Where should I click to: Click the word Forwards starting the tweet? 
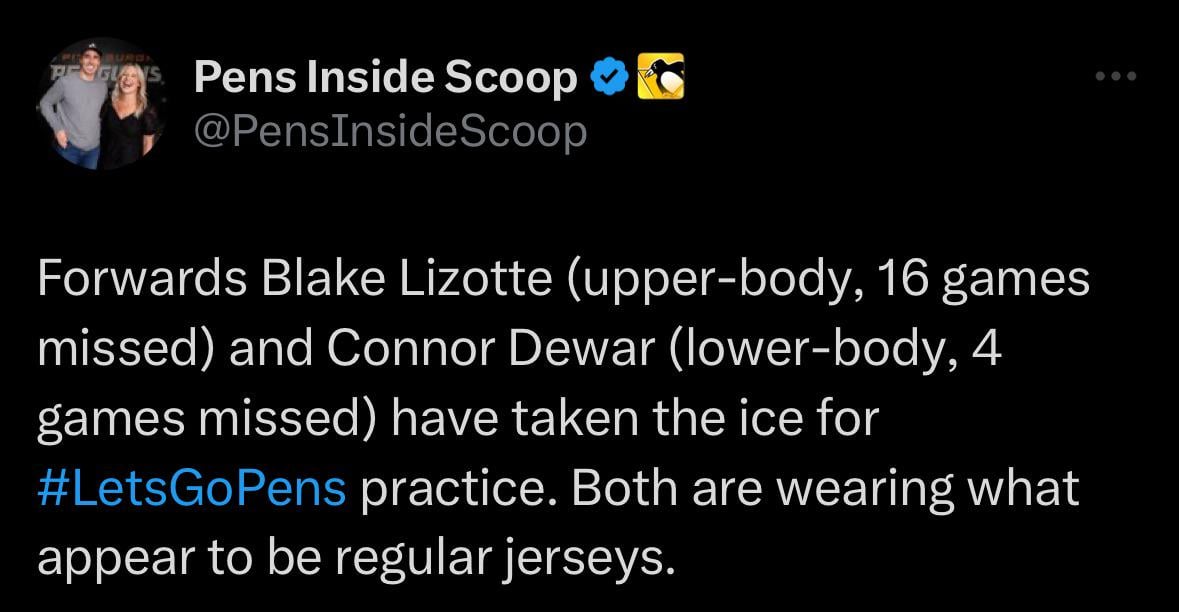tap(143, 280)
